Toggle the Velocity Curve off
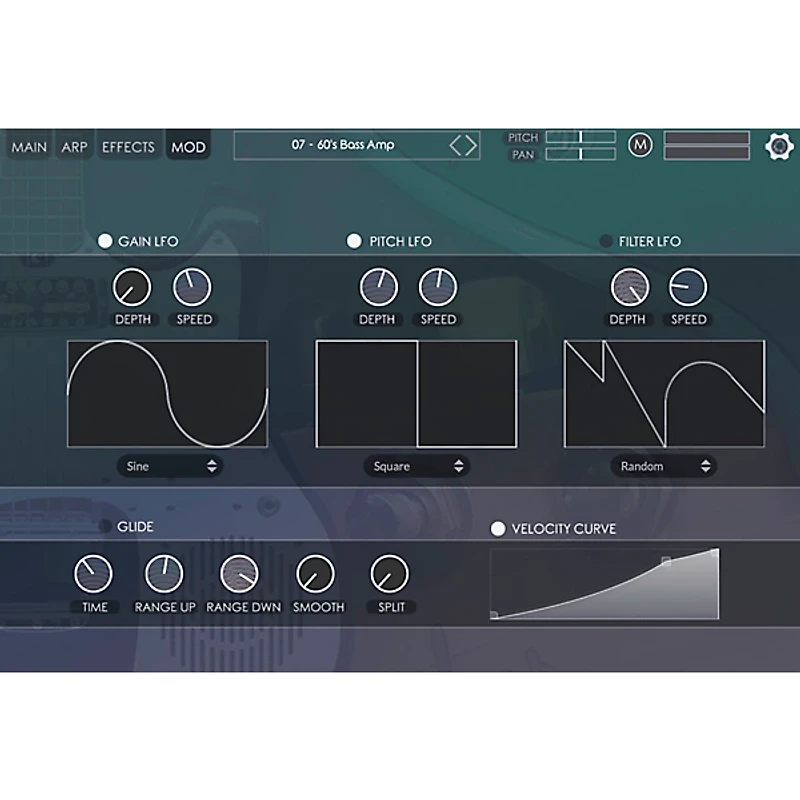This screenshot has width=800, height=800. pos(498,529)
